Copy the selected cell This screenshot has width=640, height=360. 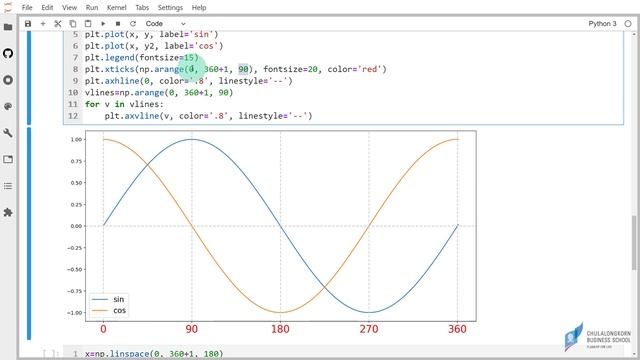coord(73,24)
